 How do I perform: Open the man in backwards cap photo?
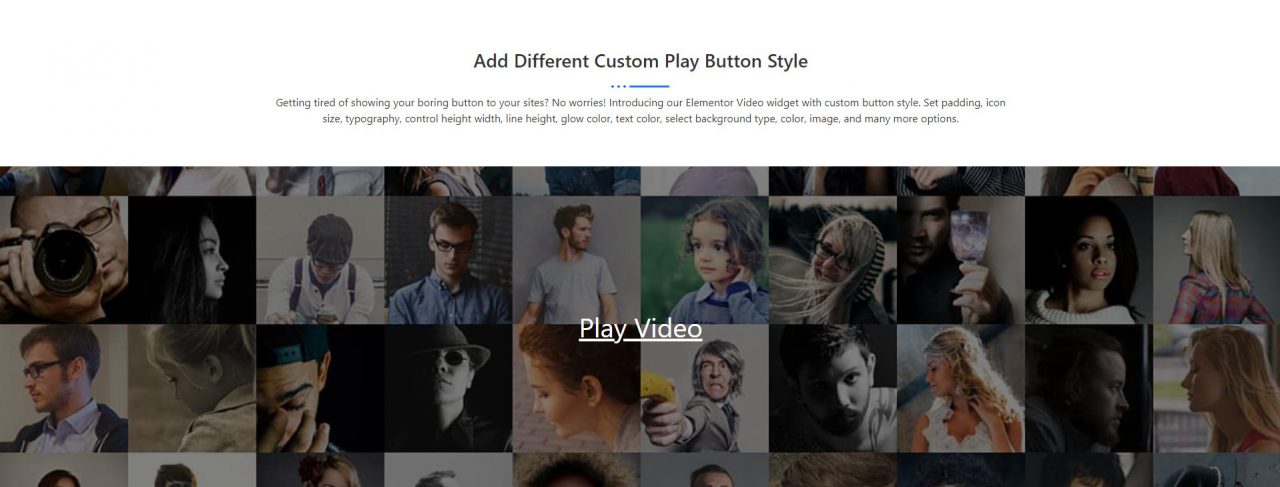[320, 388]
